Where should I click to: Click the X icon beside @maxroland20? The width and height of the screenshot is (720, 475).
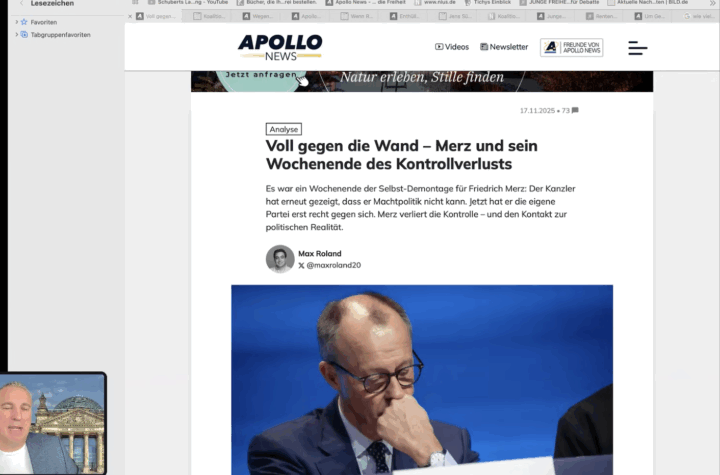301,266
